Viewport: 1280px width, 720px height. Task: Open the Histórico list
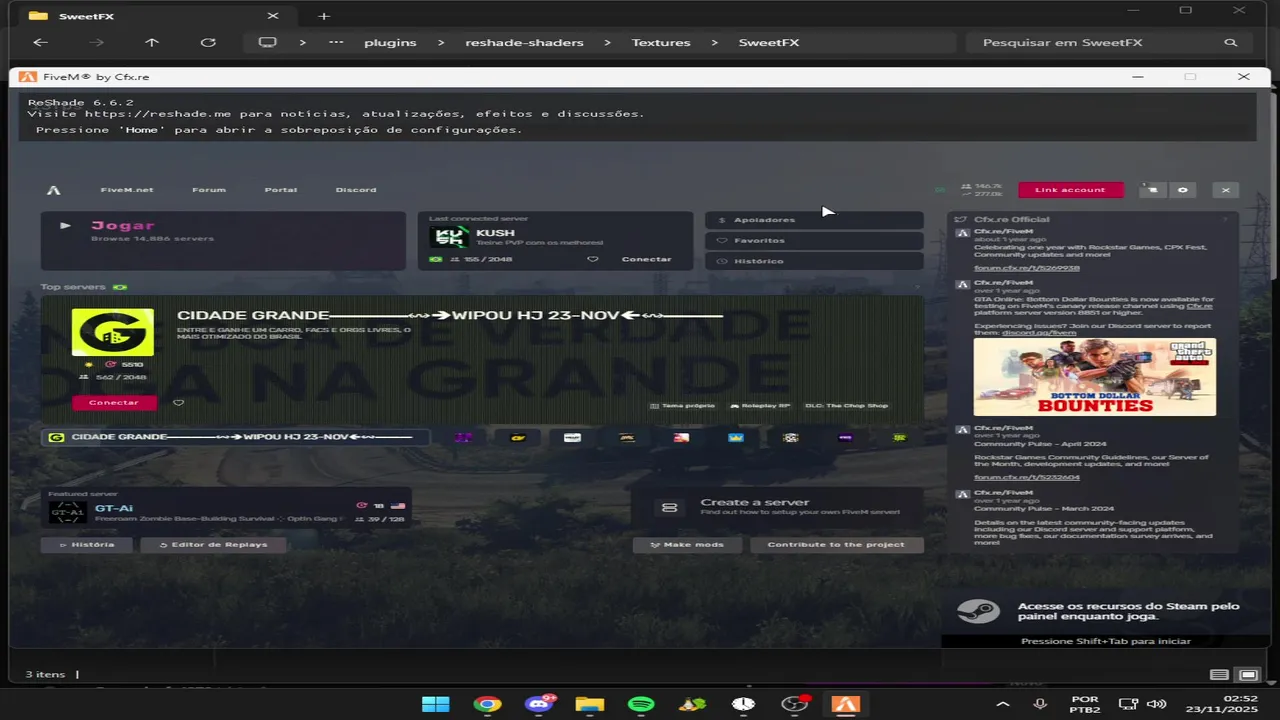pos(814,261)
